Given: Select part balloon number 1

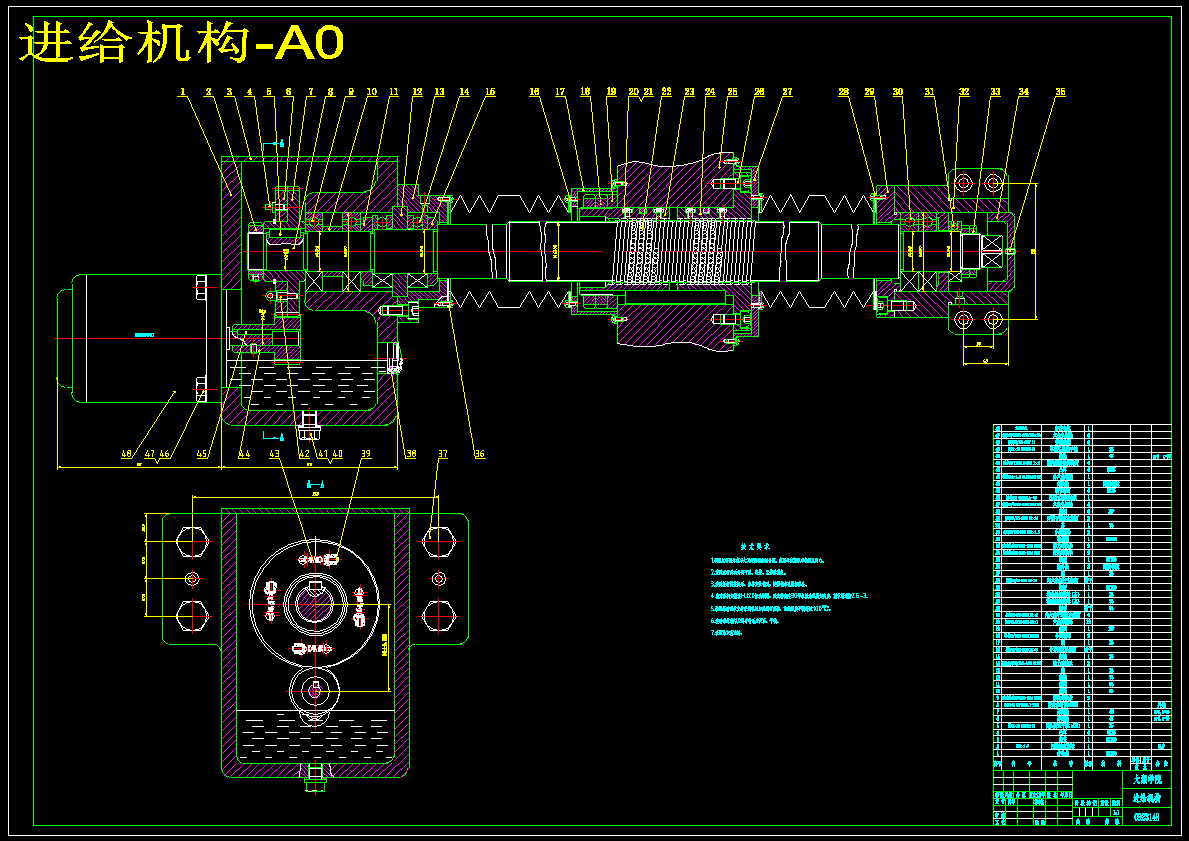Looking at the screenshot, I should click(x=183, y=93).
